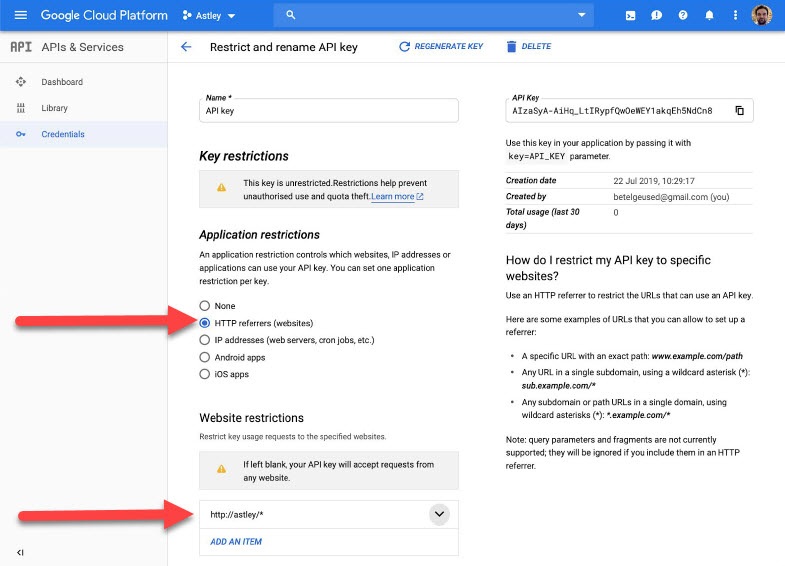
Task: Expand the search bar dropdown arrow
Action: [x=581, y=16]
